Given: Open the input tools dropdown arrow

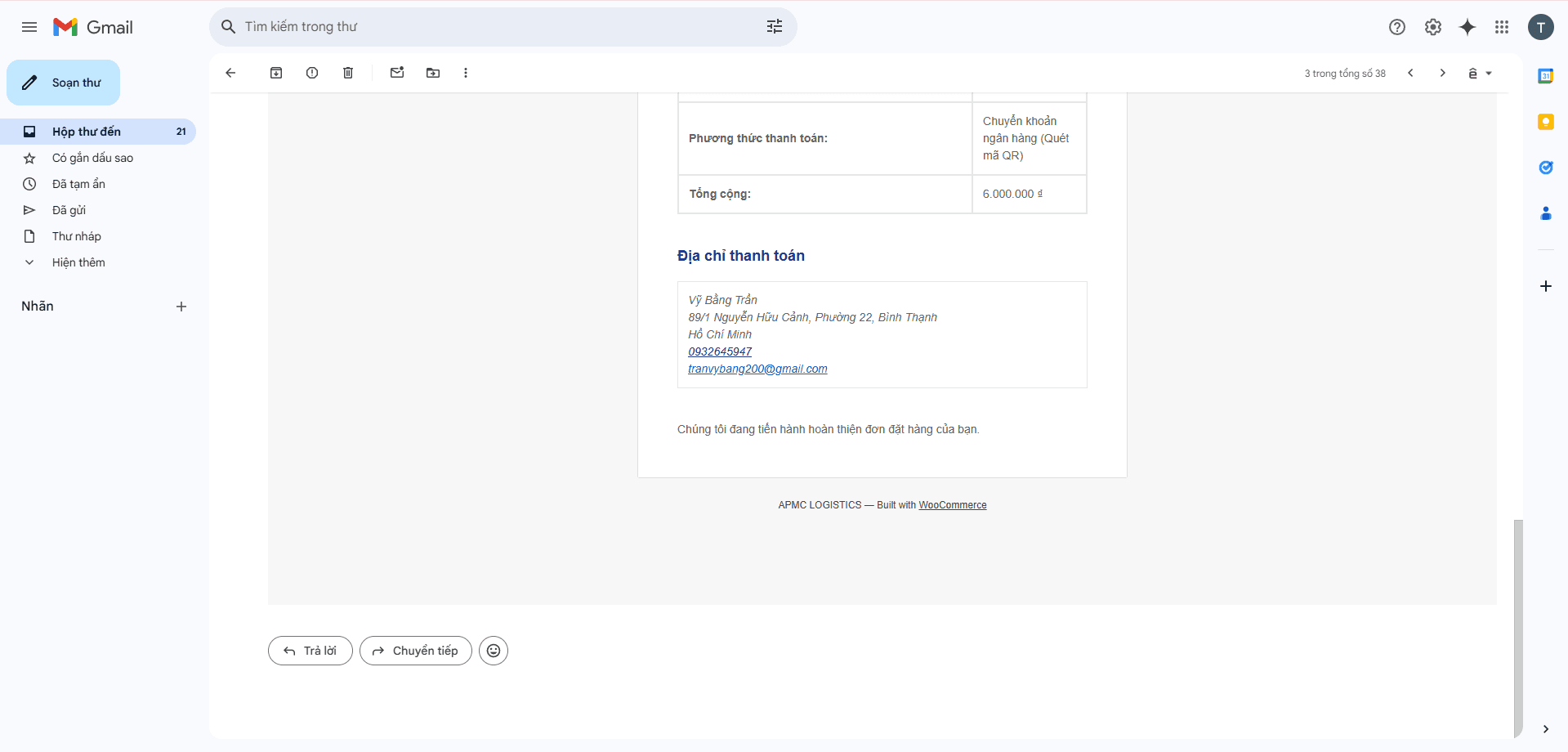Looking at the screenshot, I should click(1489, 74).
